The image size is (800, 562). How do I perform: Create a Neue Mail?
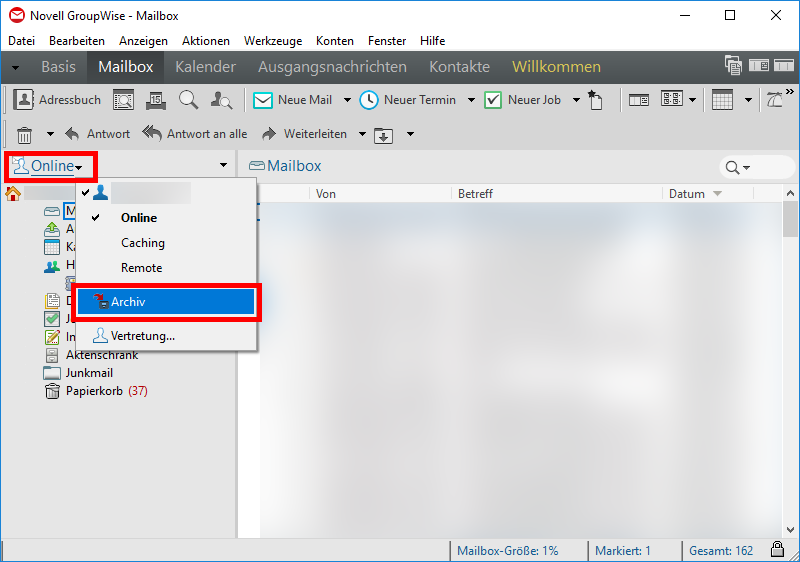point(293,100)
